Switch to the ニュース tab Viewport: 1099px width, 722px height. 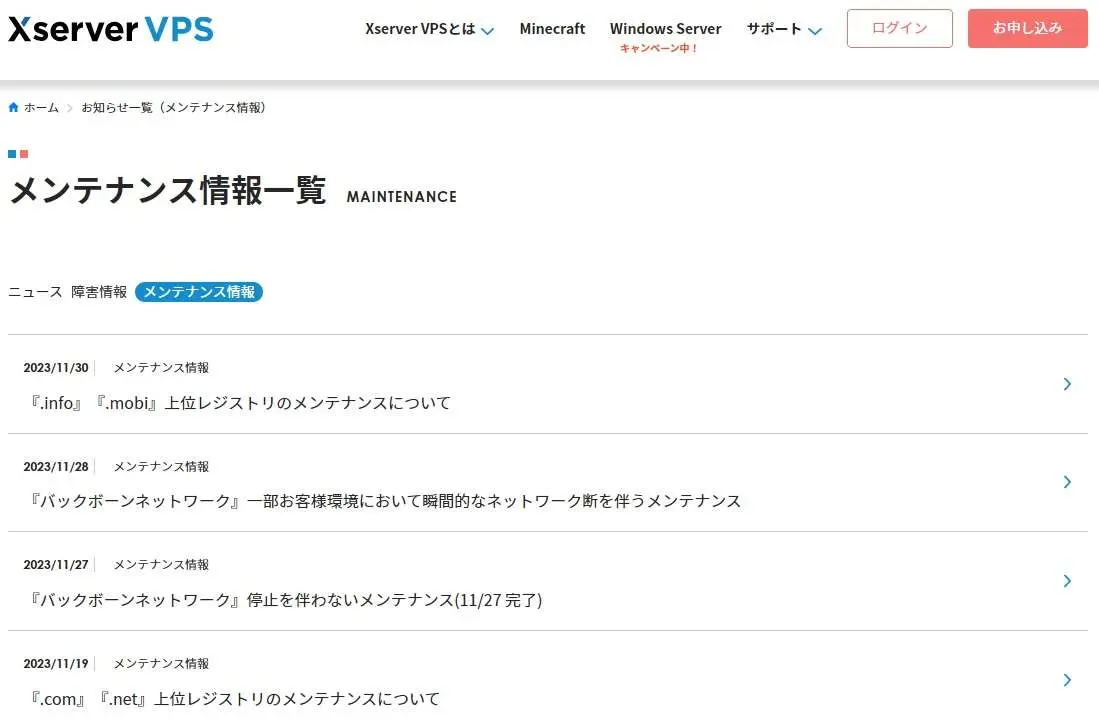[35, 292]
